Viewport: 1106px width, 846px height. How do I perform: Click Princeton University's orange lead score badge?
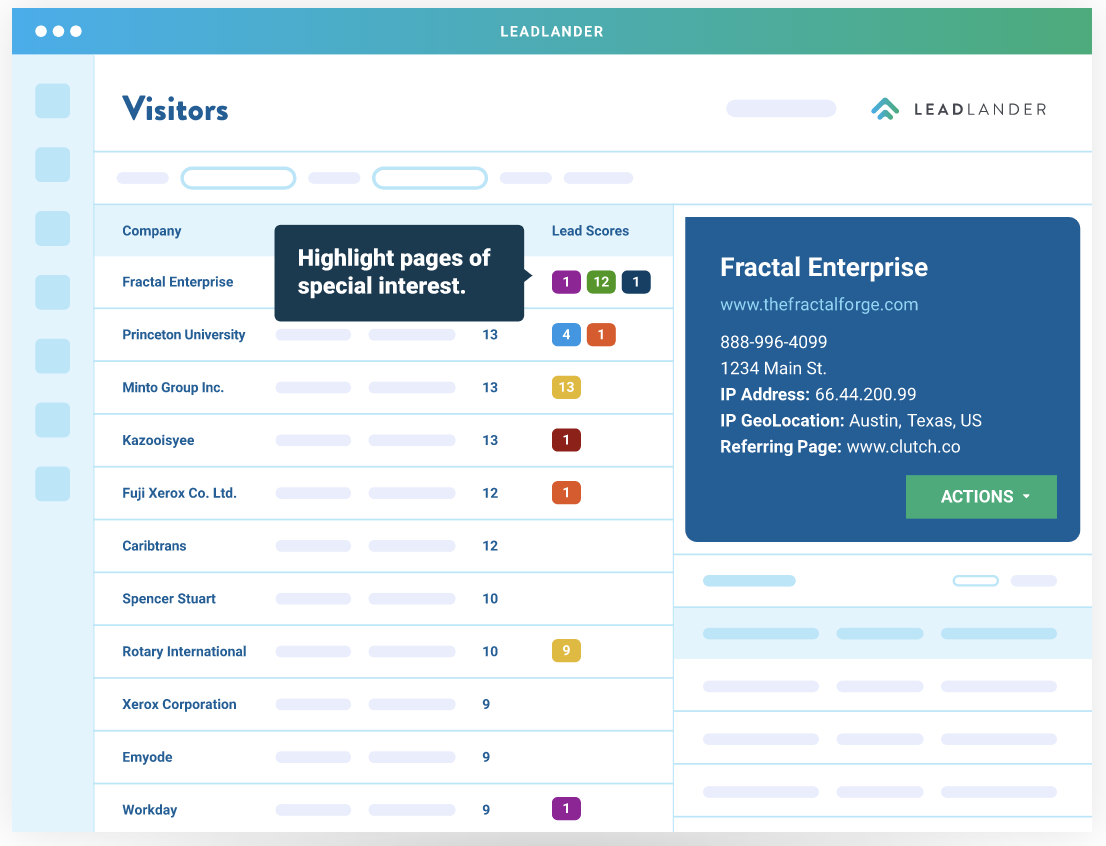[601, 334]
